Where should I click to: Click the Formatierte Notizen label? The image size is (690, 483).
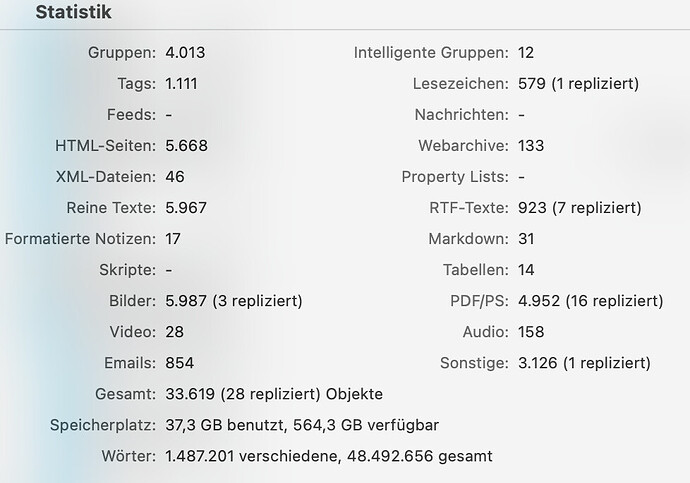pos(80,239)
